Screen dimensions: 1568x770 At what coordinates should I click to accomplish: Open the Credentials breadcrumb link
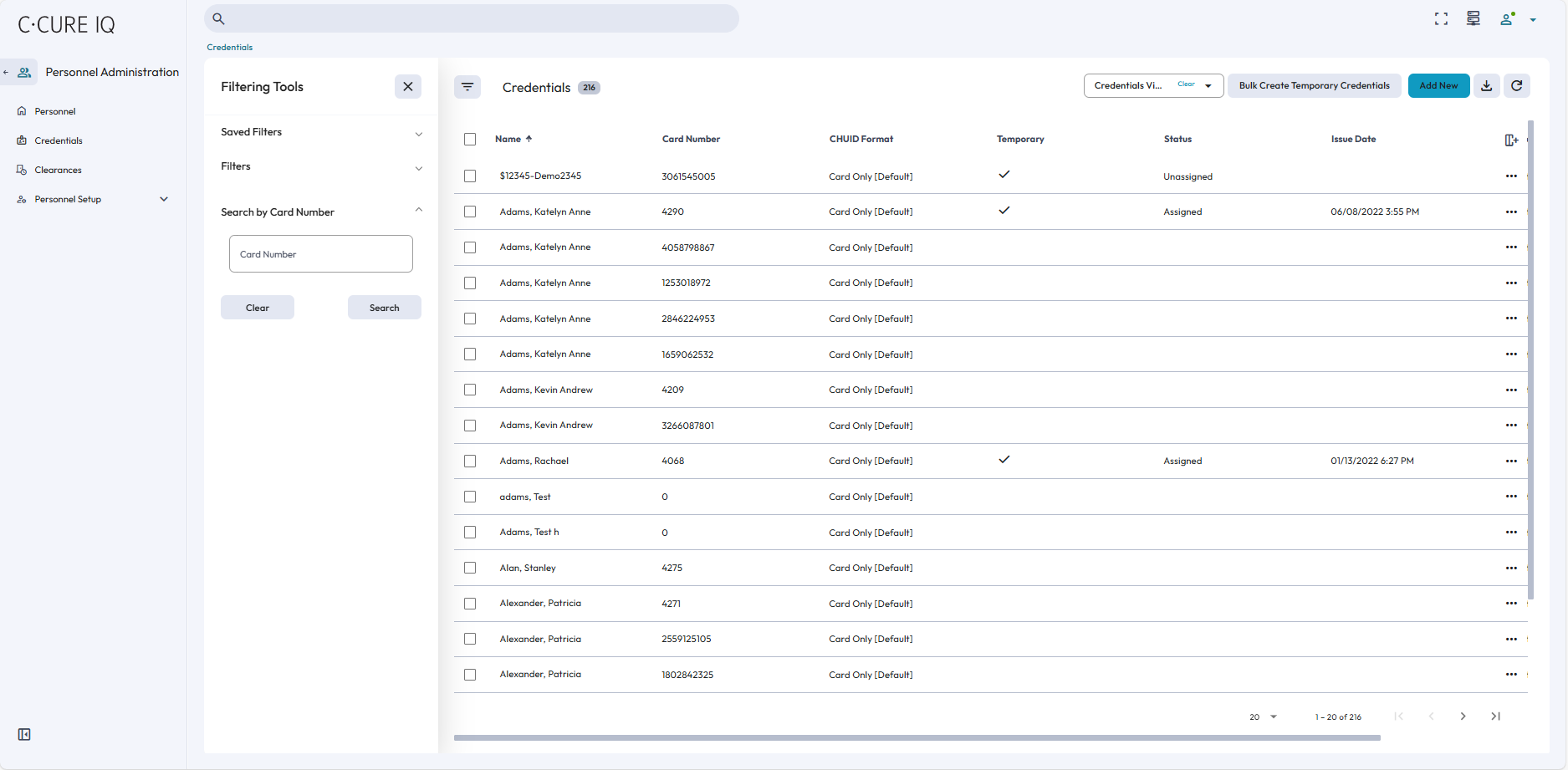click(x=229, y=47)
